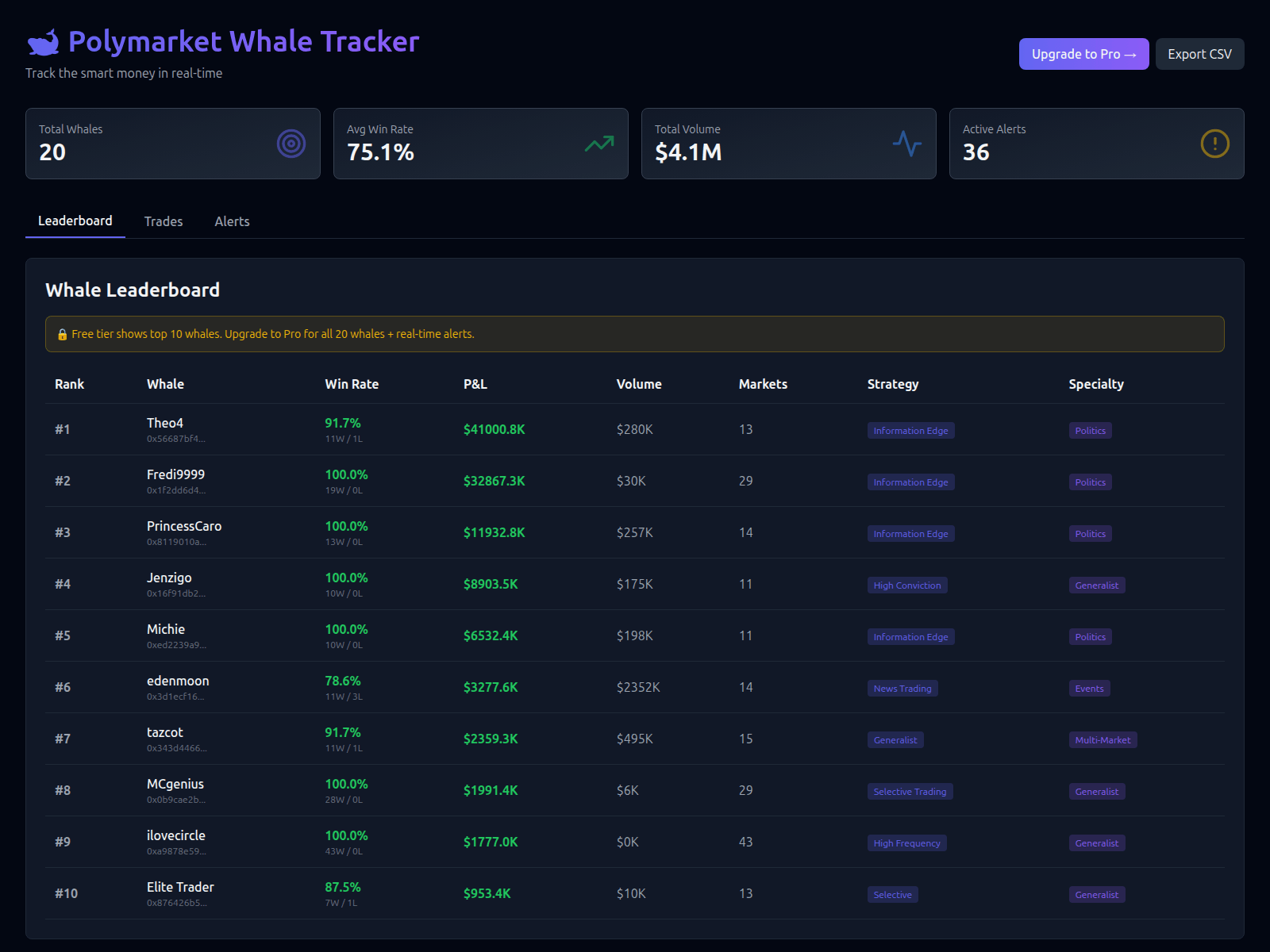Screen dimensions: 1270x952
Task: Click the Total Volume $4.1M card
Action: tap(789, 144)
